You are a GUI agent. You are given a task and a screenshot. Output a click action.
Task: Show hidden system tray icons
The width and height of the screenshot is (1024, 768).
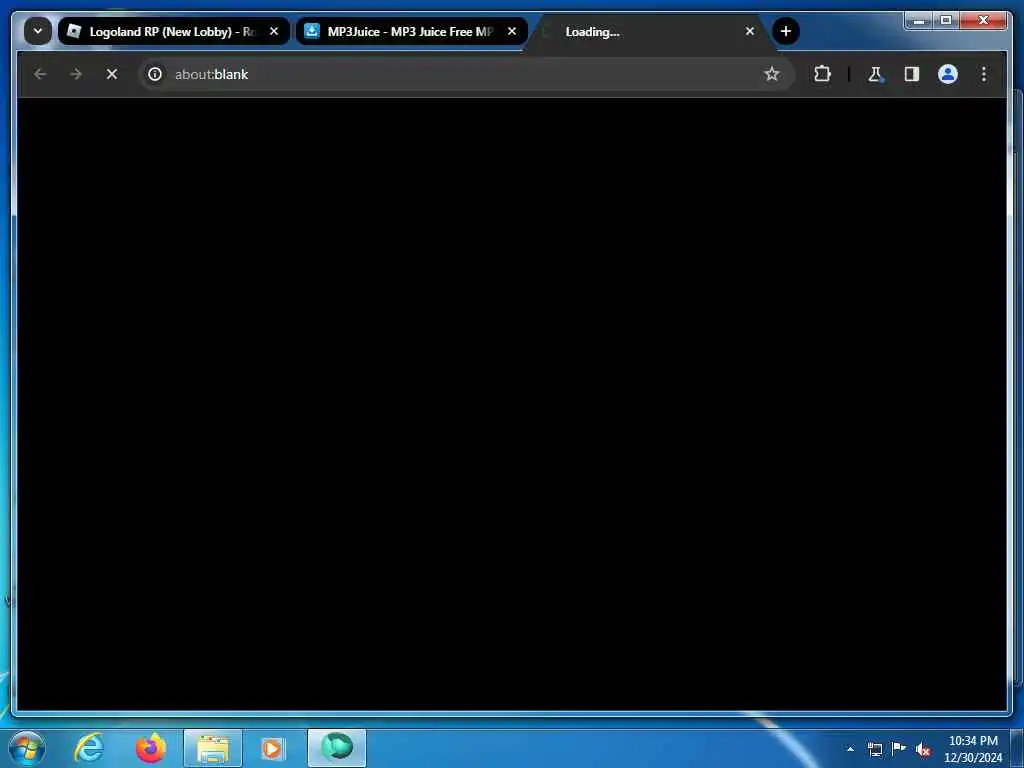coord(850,749)
